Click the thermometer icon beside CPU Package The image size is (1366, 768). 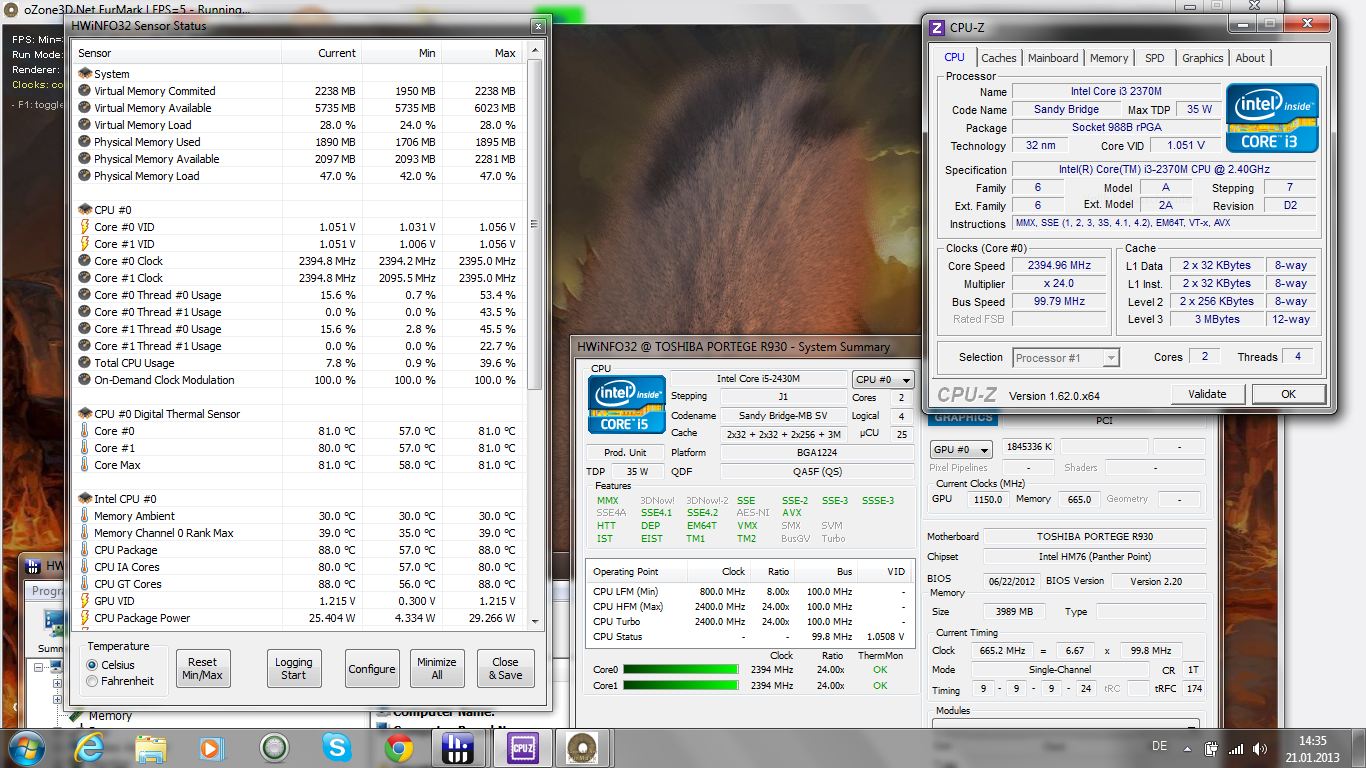[85, 550]
